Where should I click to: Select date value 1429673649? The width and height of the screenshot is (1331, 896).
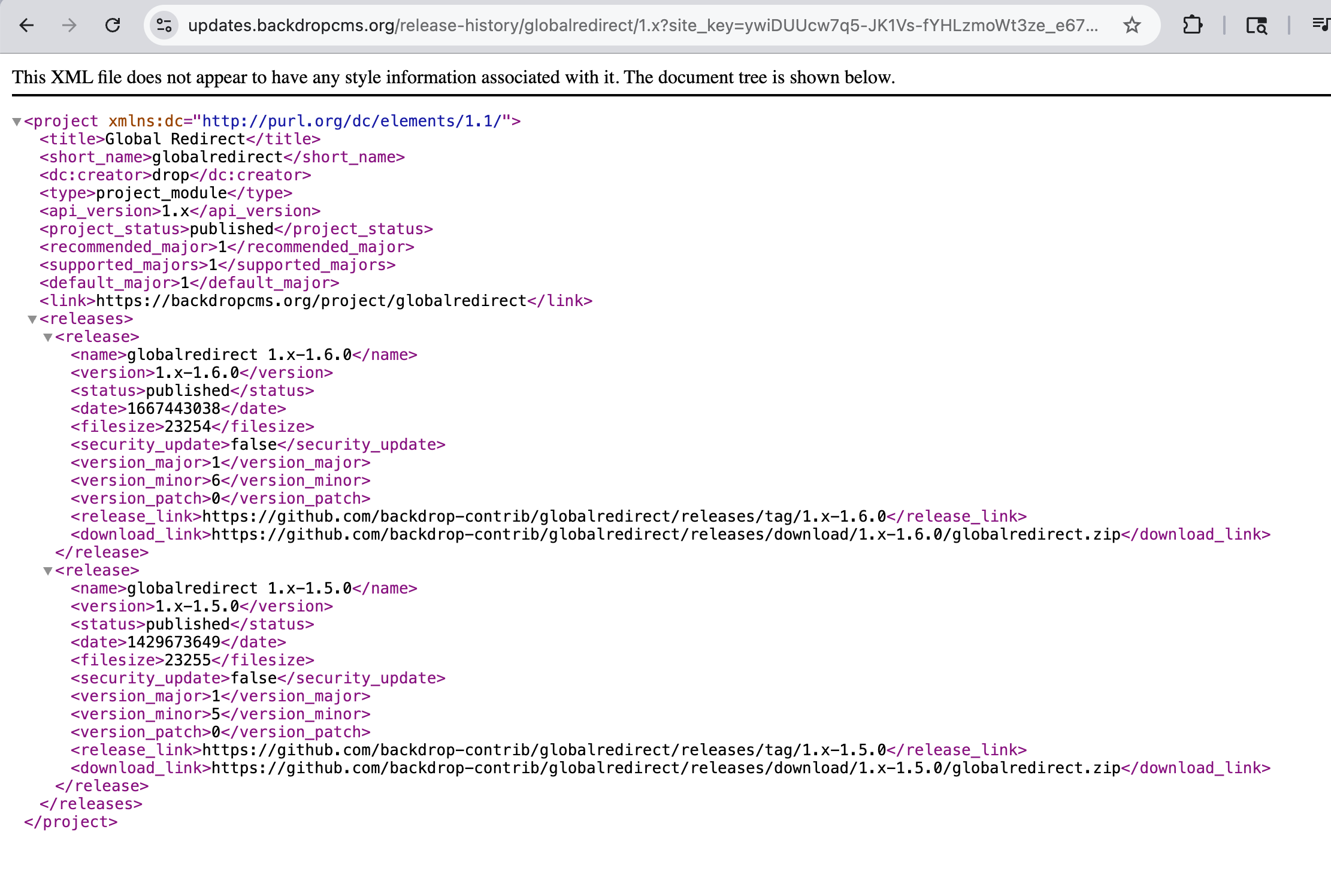(x=174, y=642)
